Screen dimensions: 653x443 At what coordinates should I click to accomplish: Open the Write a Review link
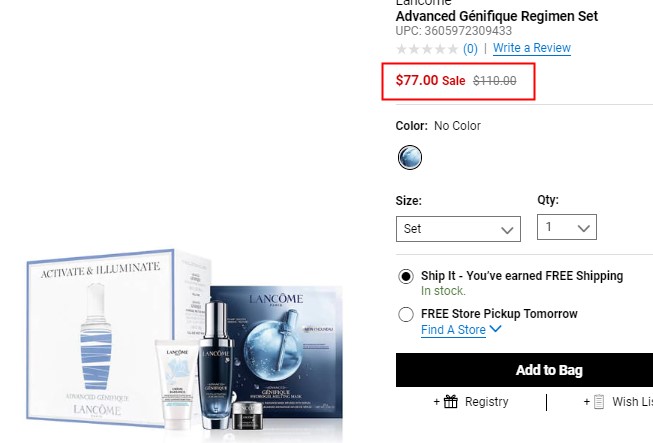(x=532, y=48)
